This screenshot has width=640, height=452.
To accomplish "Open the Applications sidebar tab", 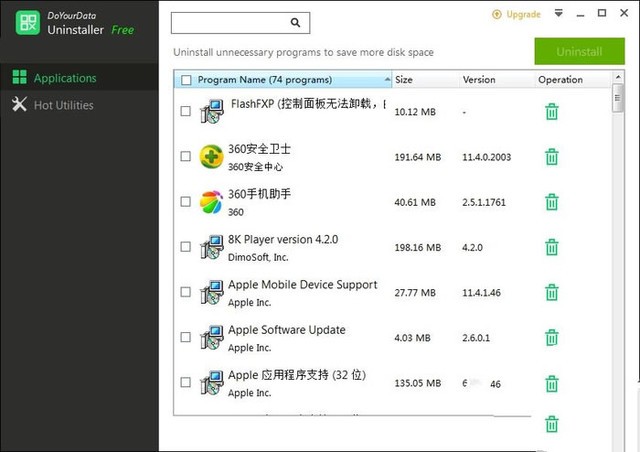I will (65, 78).
